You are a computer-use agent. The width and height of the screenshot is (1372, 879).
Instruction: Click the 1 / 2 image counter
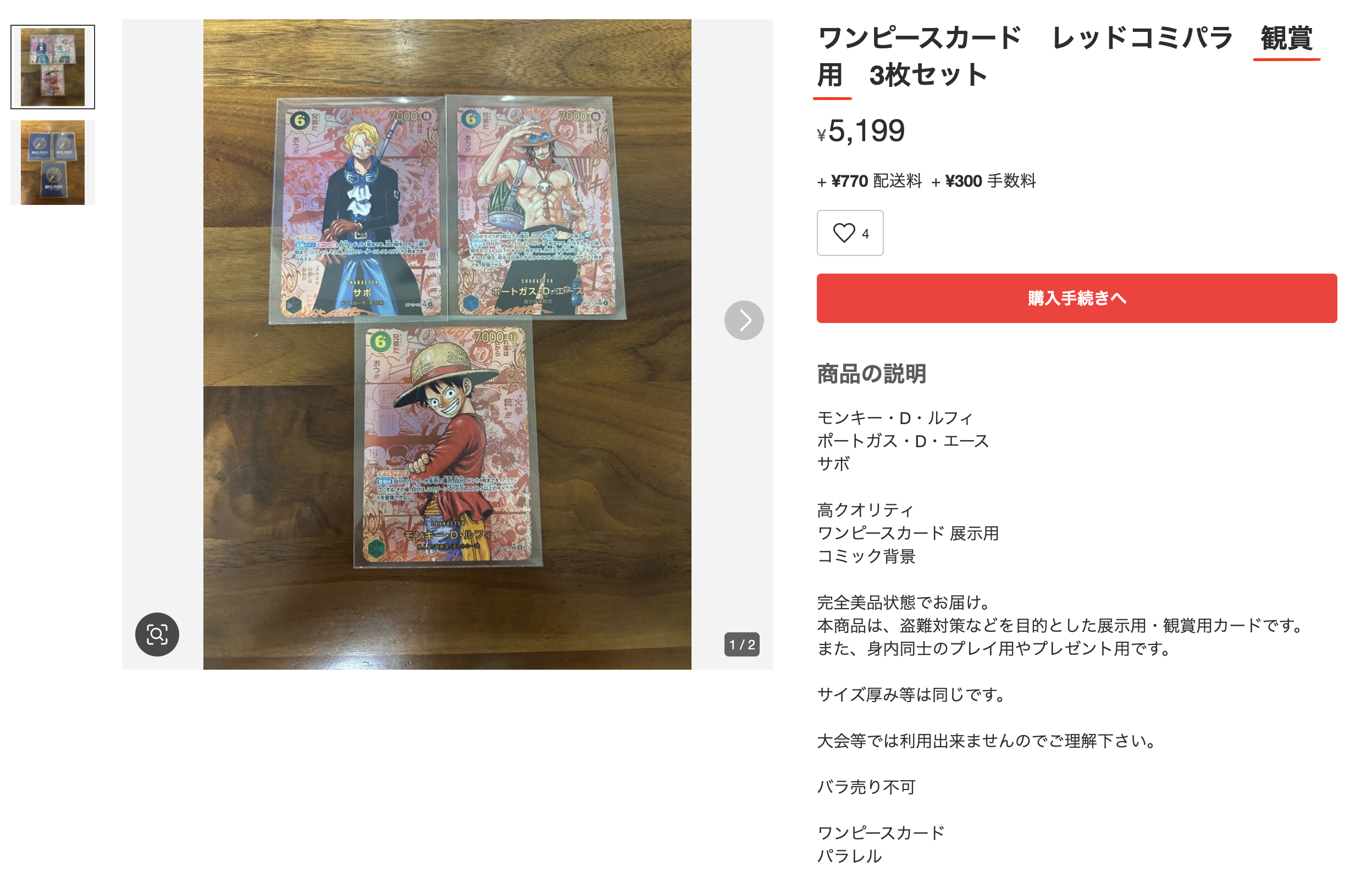pyautogui.click(x=742, y=644)
